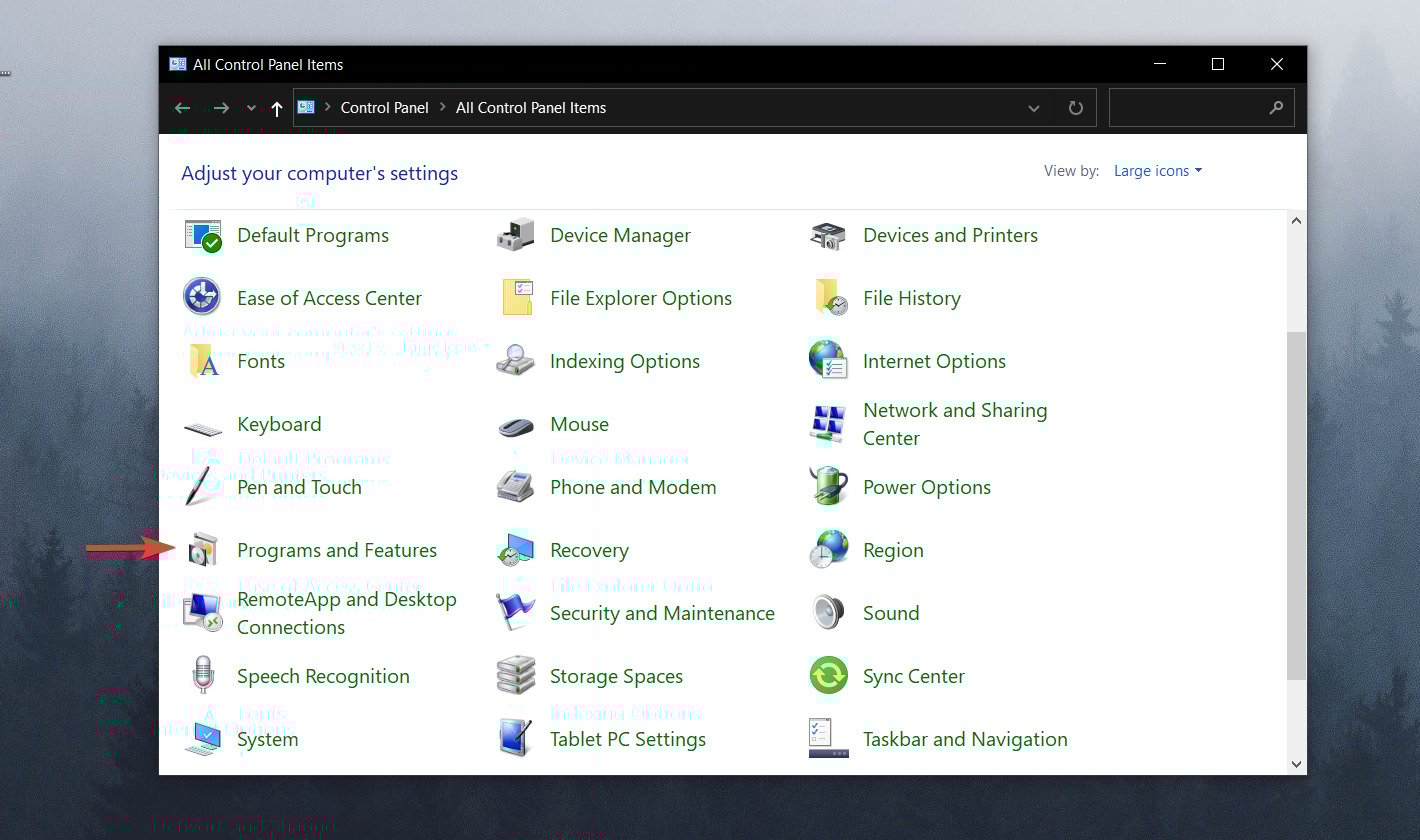
Task: Open the Sync Center green icon
Action: click(828, 676)
